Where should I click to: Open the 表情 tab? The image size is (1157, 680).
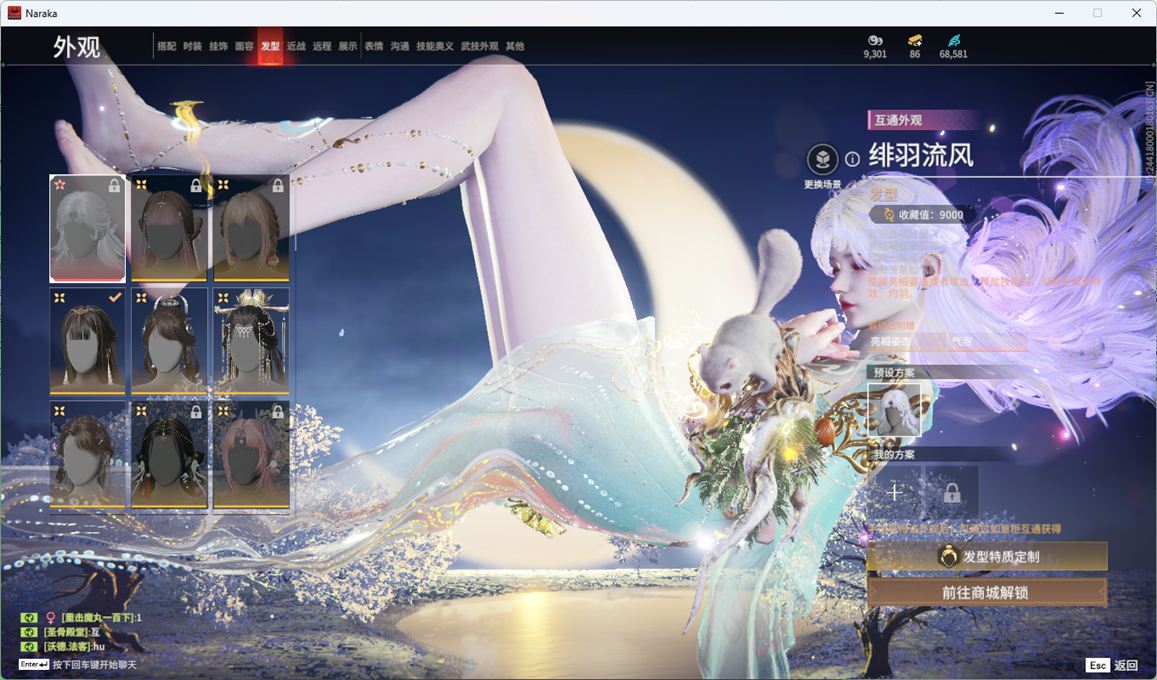pos(374,46)
